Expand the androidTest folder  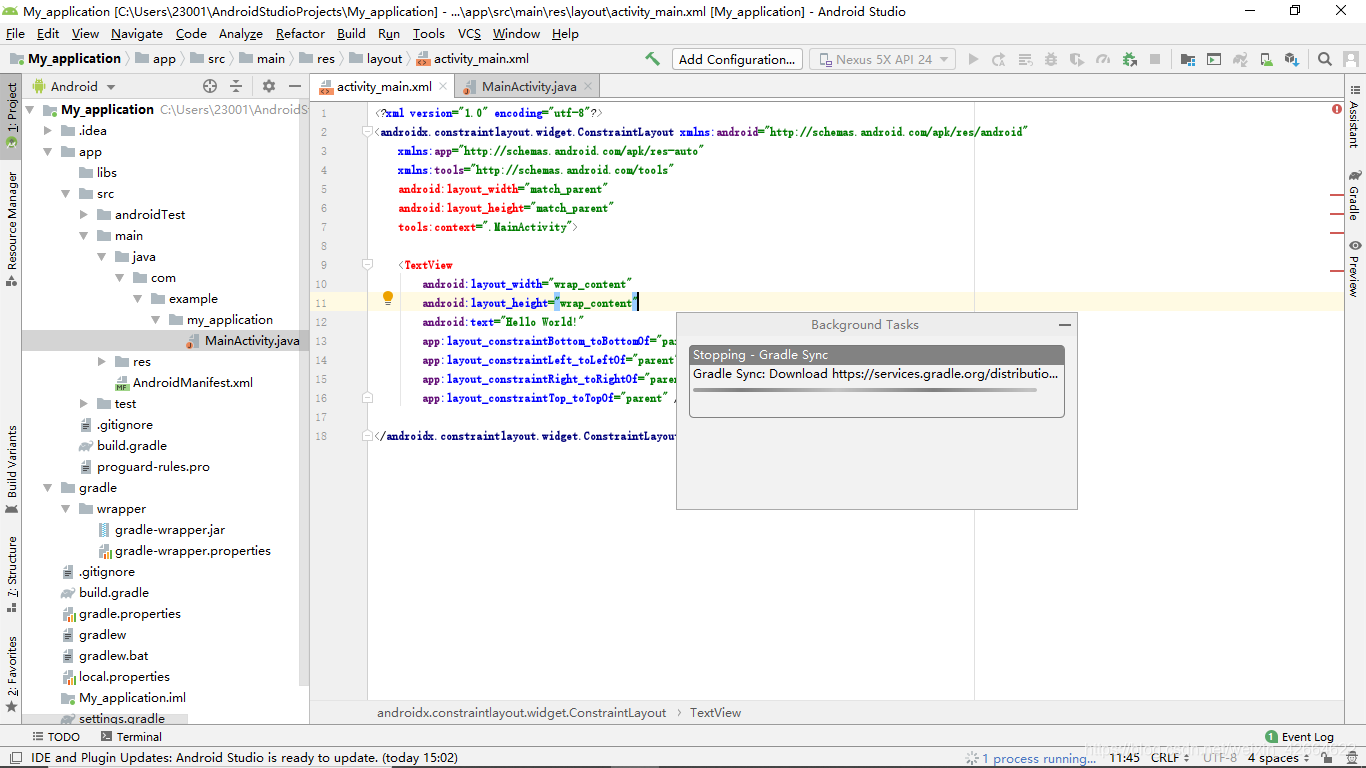point(84,215)
